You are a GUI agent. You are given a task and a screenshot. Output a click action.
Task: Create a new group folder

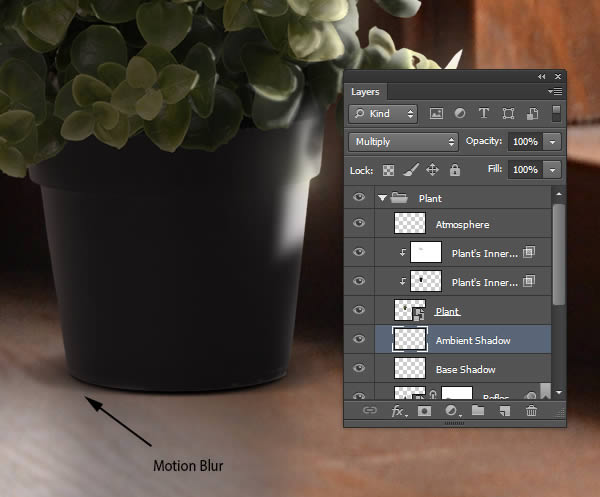click(478, 411)
